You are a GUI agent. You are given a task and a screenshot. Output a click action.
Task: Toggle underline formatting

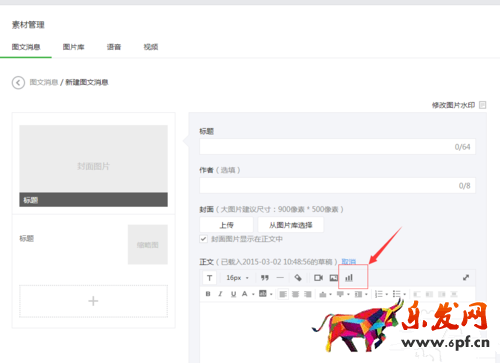click(233, 294)
